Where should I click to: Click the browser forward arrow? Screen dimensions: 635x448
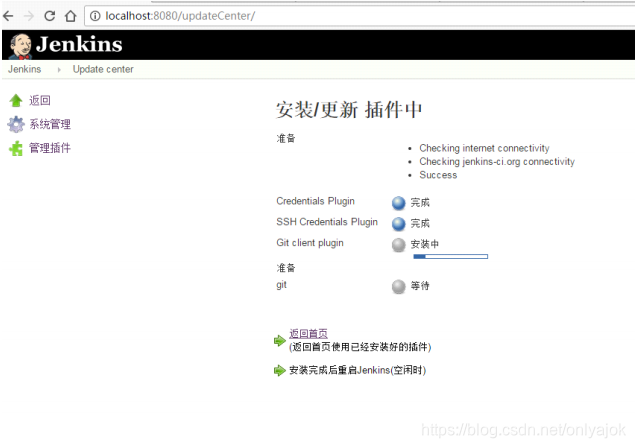pyautogui.click(x=29, y=16)
